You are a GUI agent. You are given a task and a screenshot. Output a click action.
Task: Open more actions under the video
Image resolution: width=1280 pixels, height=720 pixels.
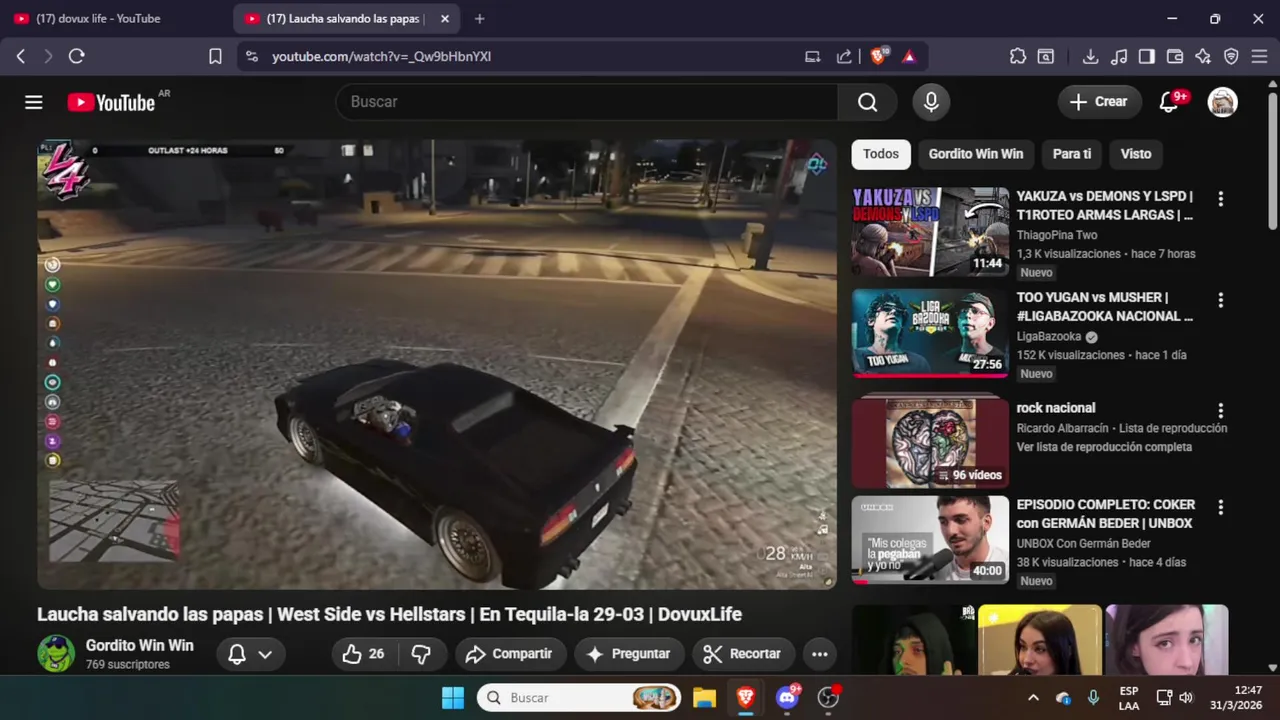point(819,654)
